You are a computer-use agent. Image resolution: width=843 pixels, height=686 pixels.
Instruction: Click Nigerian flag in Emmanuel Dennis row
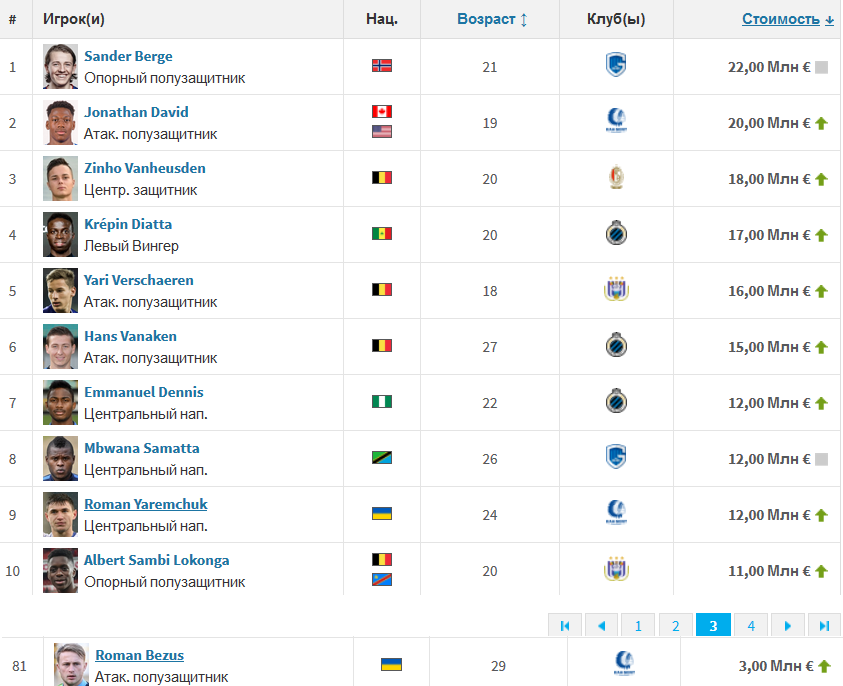click(381, 401)
